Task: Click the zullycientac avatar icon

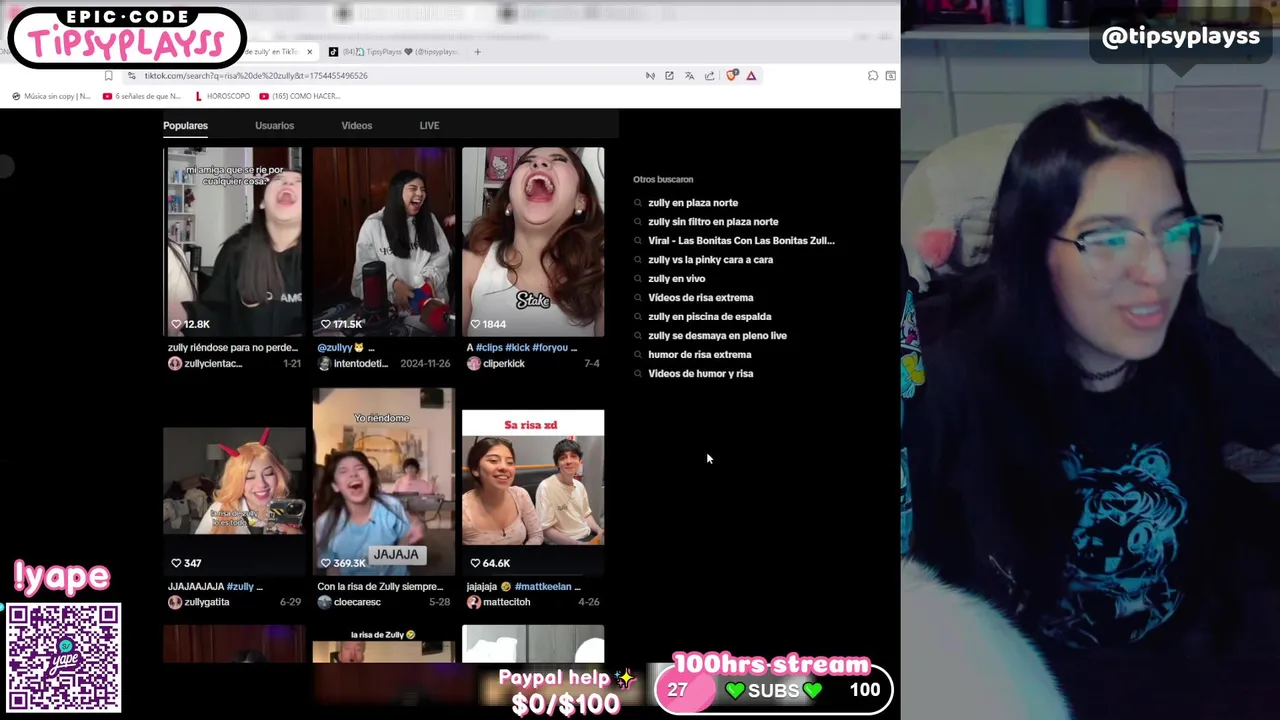Action: coord(175,364)
